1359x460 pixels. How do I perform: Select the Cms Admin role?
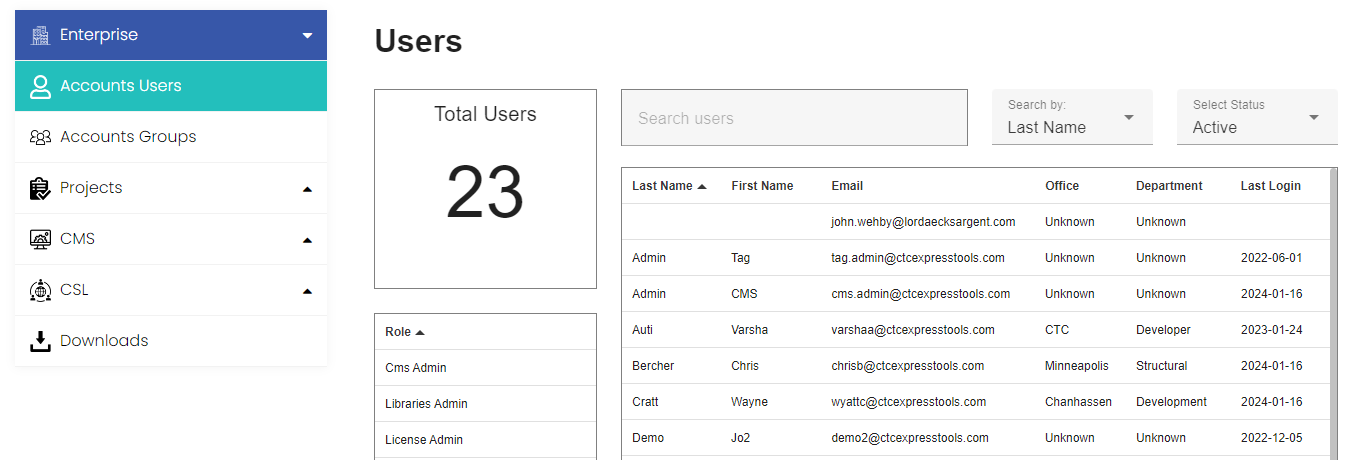pyautogui.click(x=416, y=368)
